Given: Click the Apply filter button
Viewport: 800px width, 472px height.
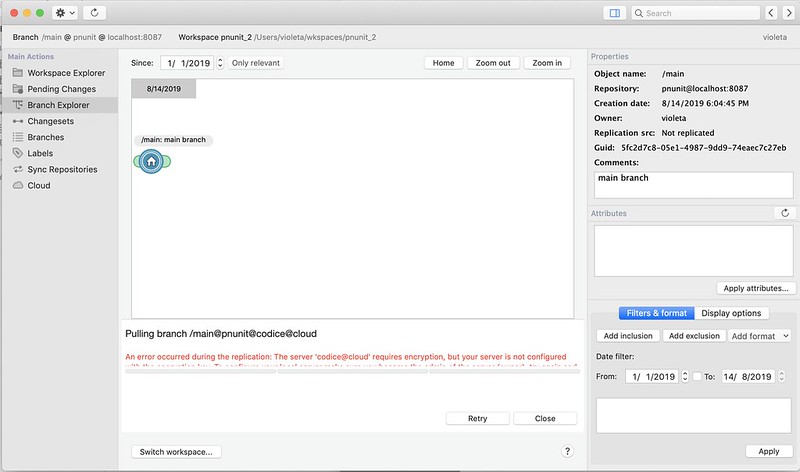Looking at the screenshot, I should 769,451.
